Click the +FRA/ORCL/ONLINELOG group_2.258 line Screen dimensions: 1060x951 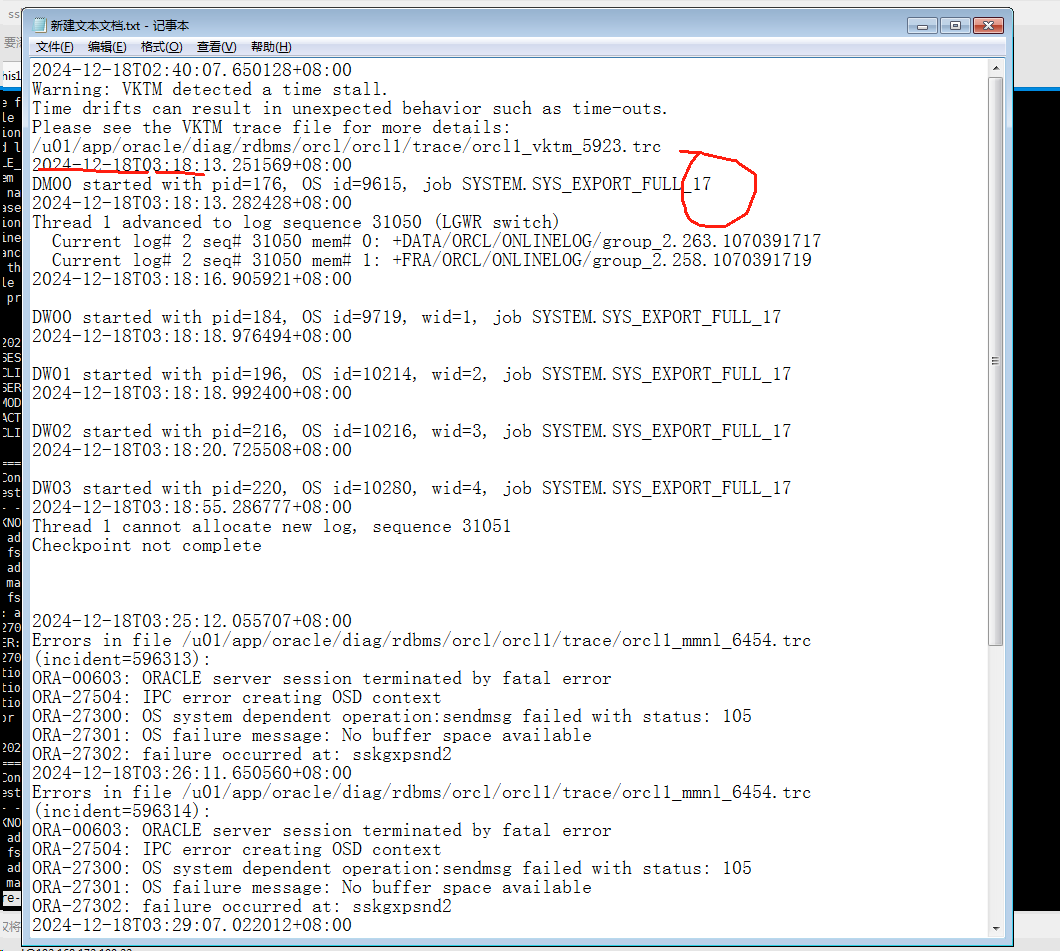pos(431,260)
